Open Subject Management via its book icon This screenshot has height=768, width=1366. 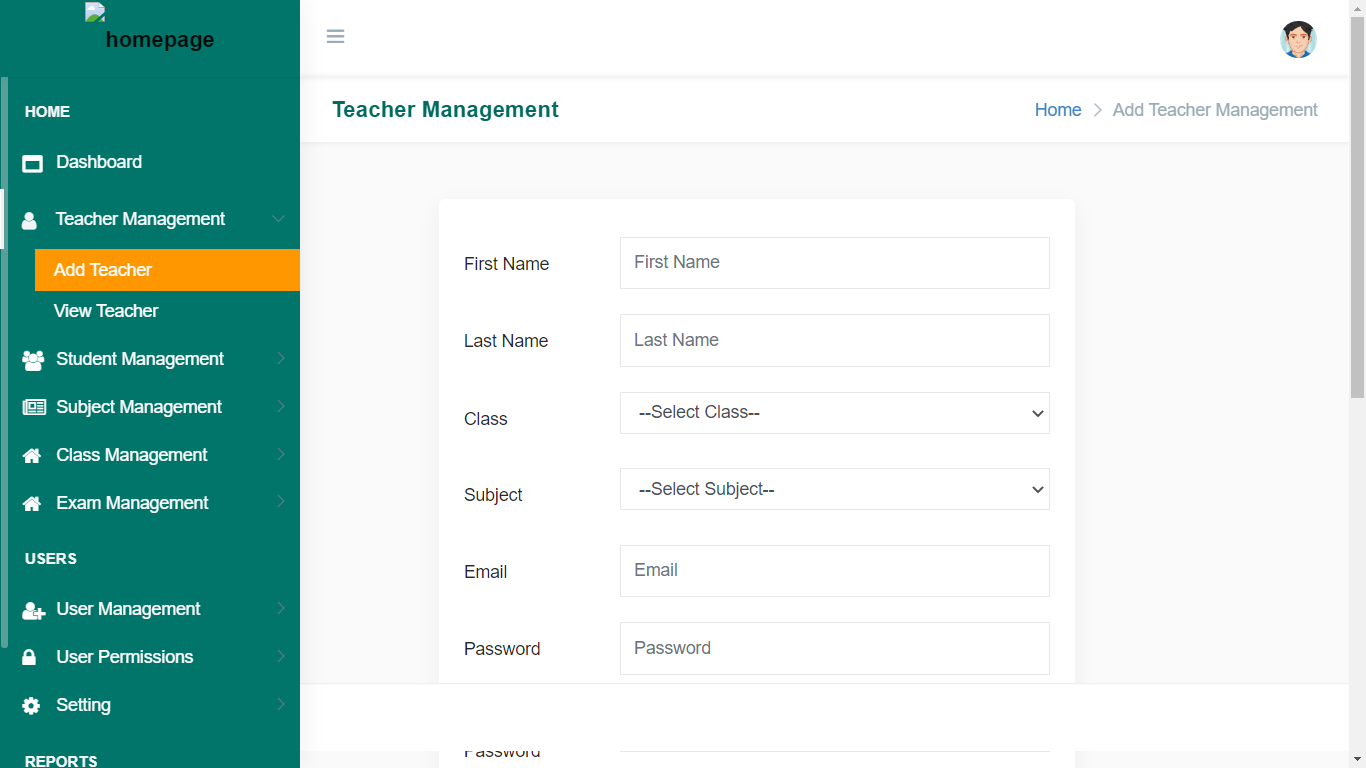pos(31,406)
